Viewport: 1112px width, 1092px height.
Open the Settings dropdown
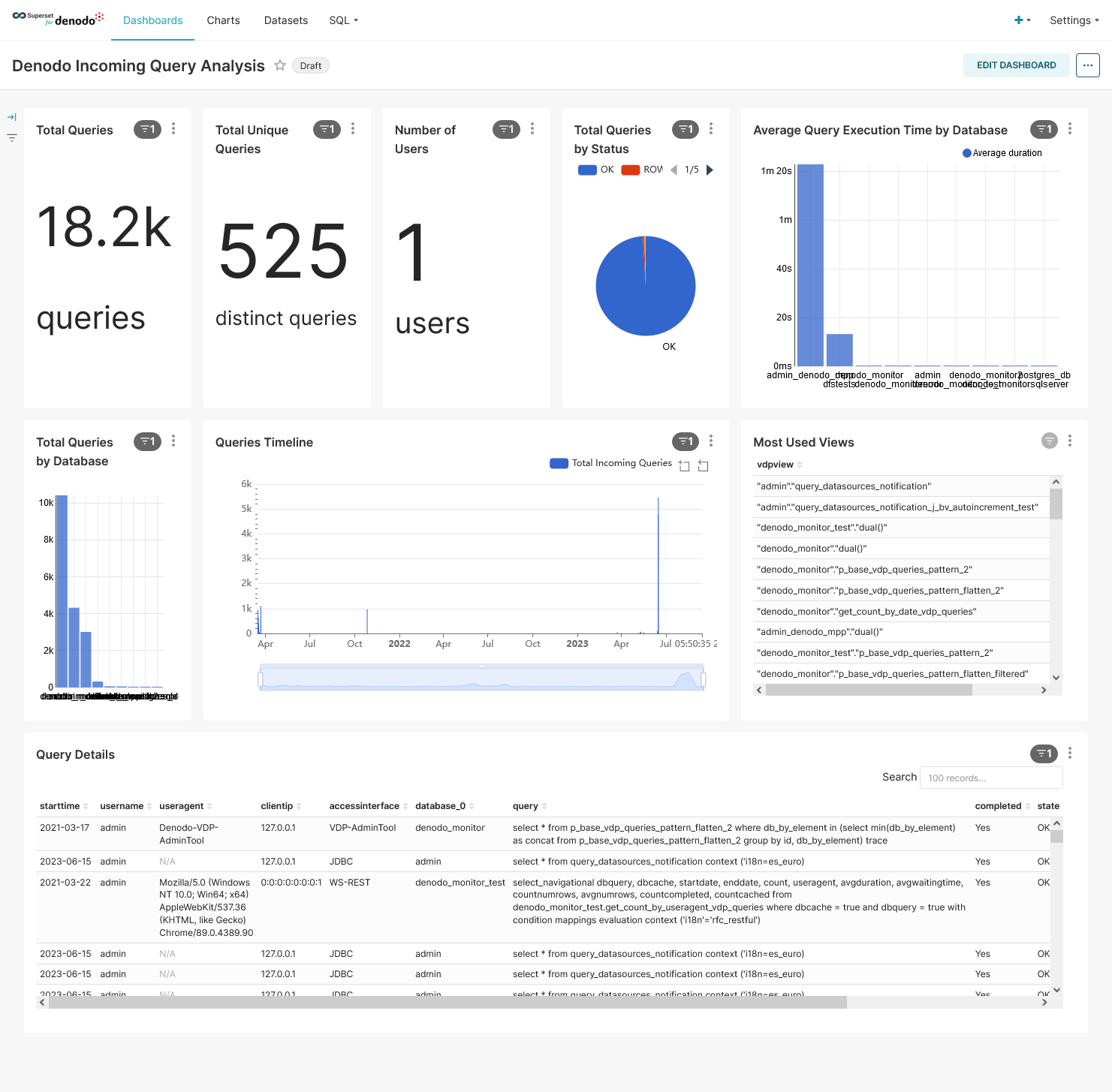1074,20
